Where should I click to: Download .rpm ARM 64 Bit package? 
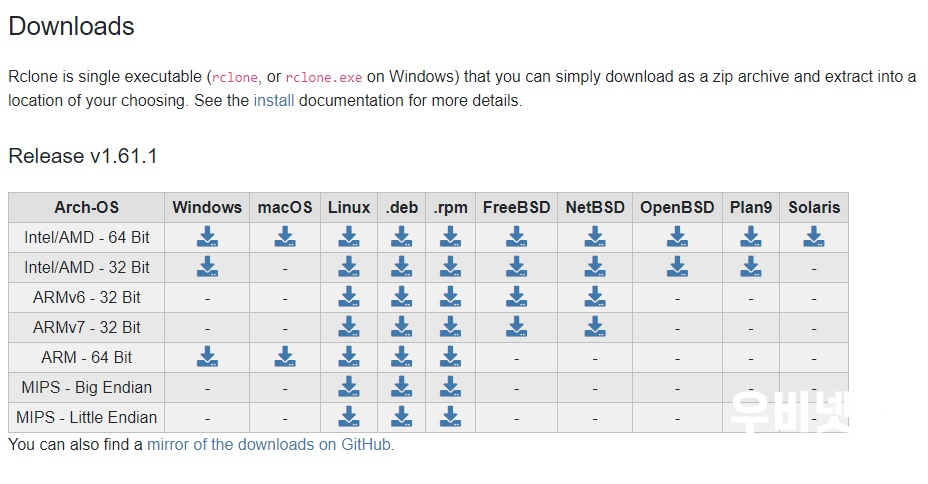450,357
